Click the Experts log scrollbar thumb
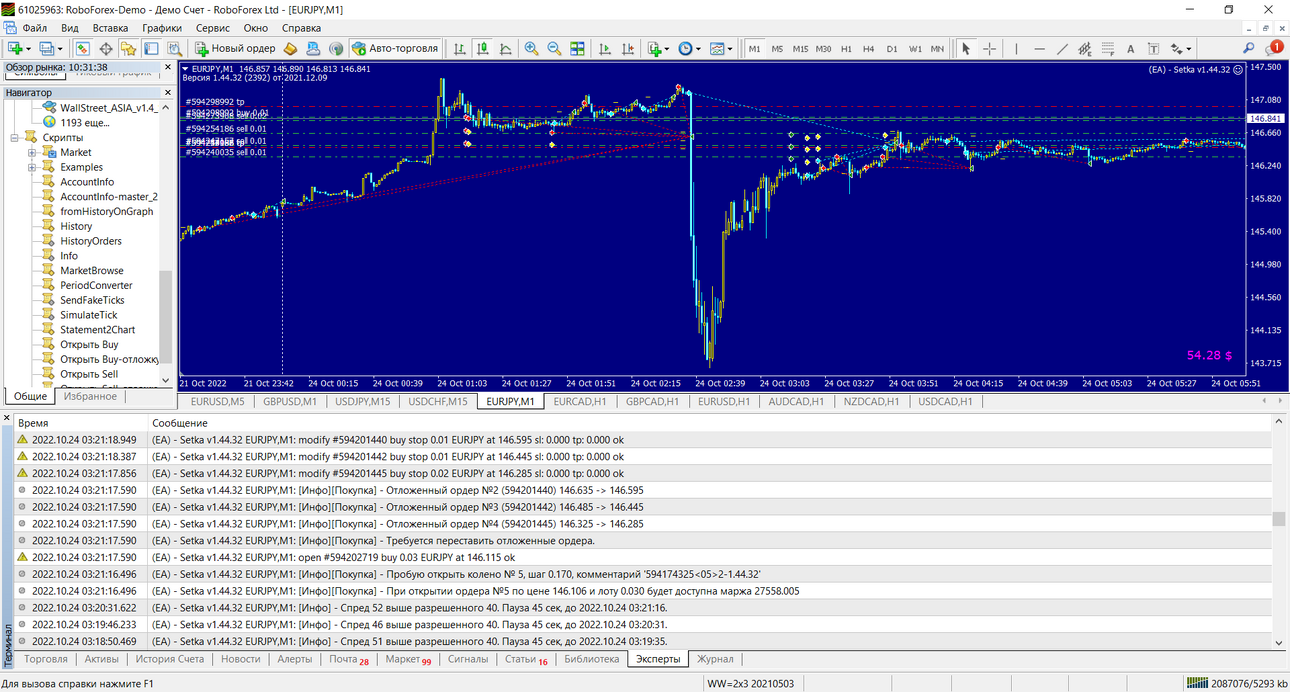 tap(1279, 519)
